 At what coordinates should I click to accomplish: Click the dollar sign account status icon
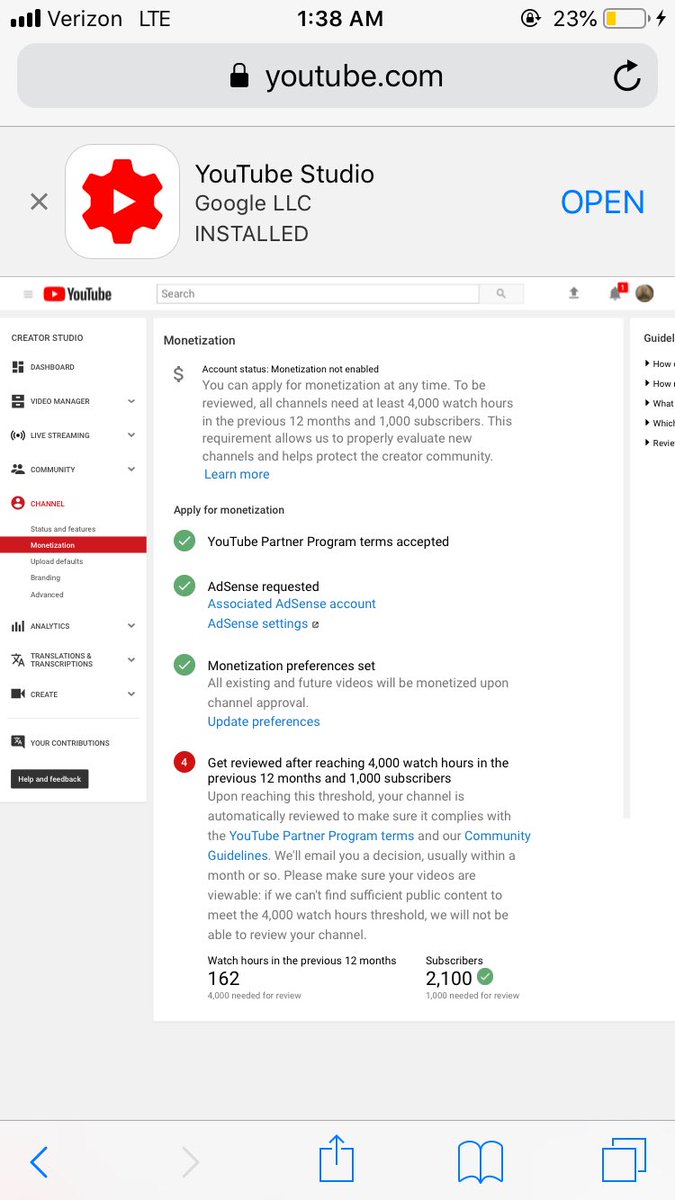click(x=178, y=375)
